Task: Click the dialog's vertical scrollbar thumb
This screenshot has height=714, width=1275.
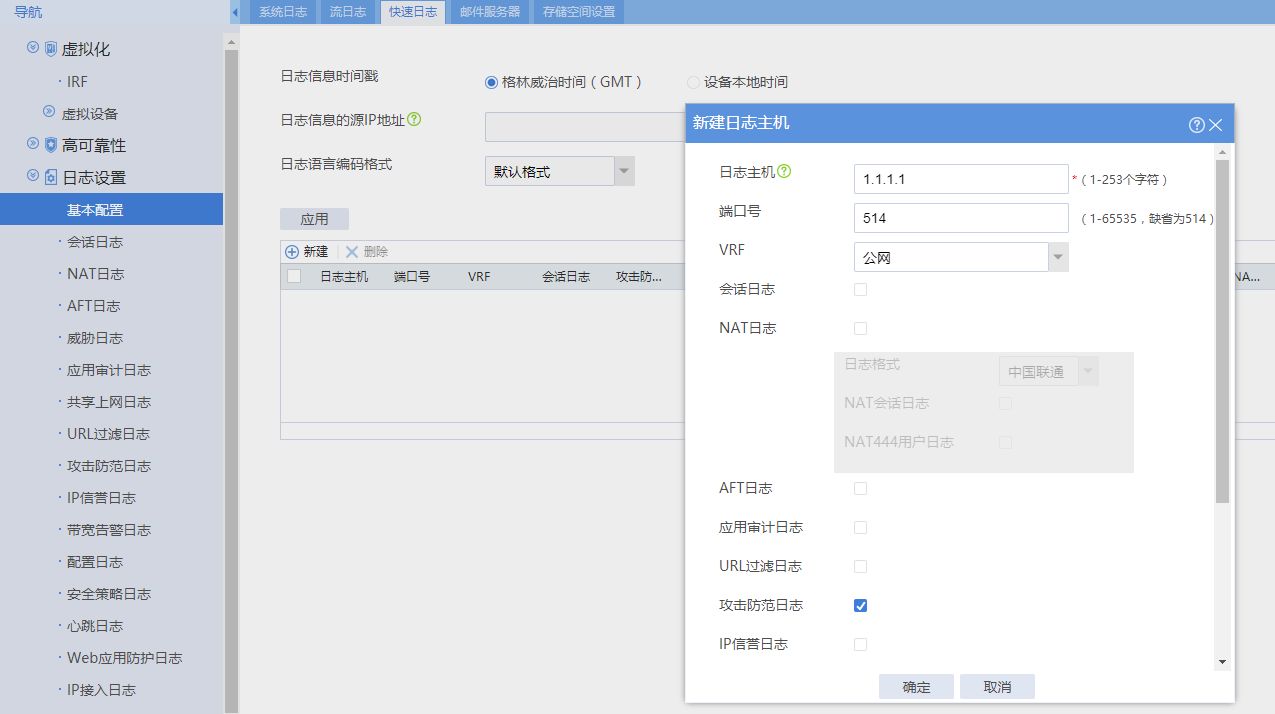Action: (1222, 330)
